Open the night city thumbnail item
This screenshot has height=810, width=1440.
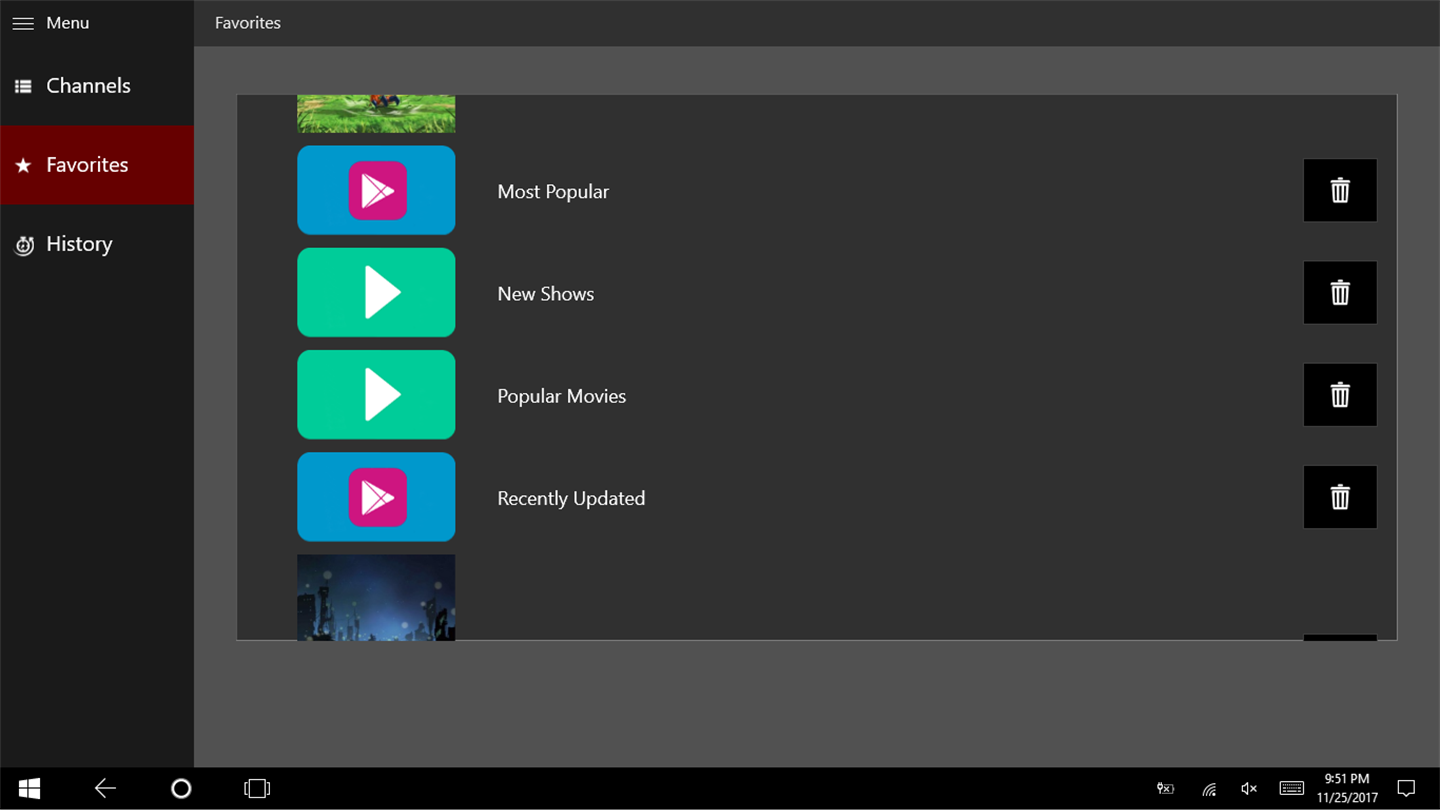click(x=376, y=597)
